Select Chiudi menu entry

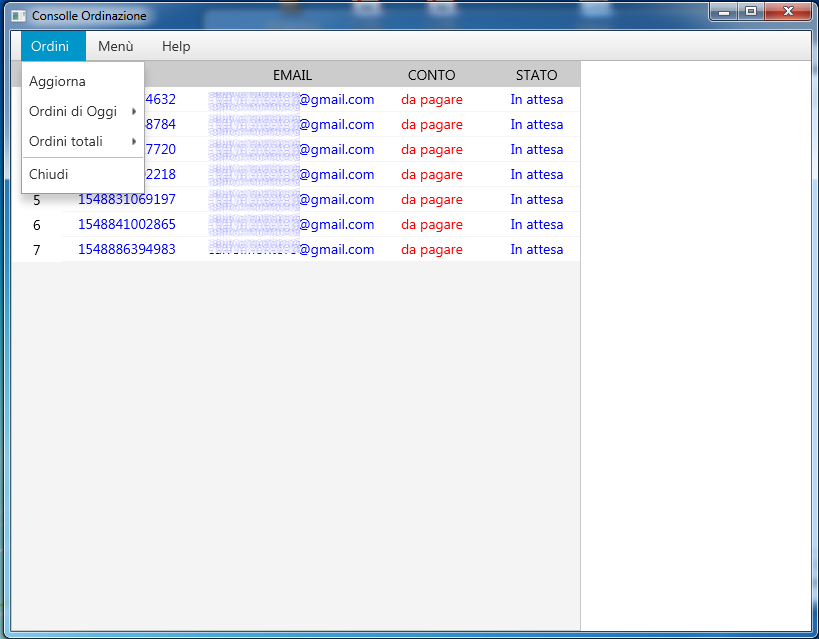[x=83, y=175]
